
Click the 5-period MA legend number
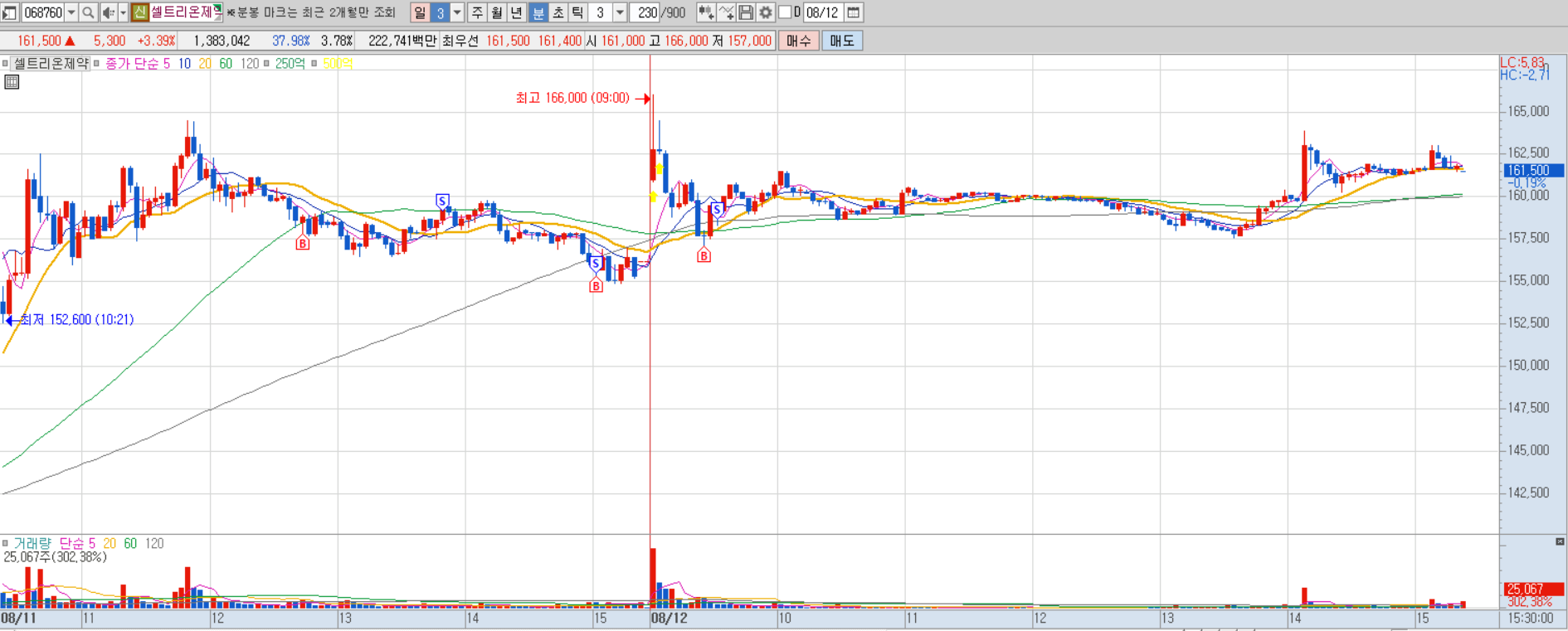pos(166,63)
